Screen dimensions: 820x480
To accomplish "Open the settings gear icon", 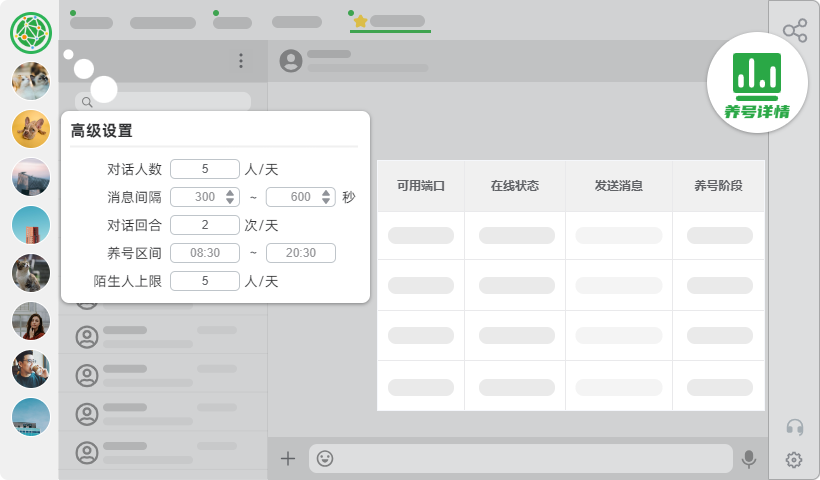I will coord(794,460).
